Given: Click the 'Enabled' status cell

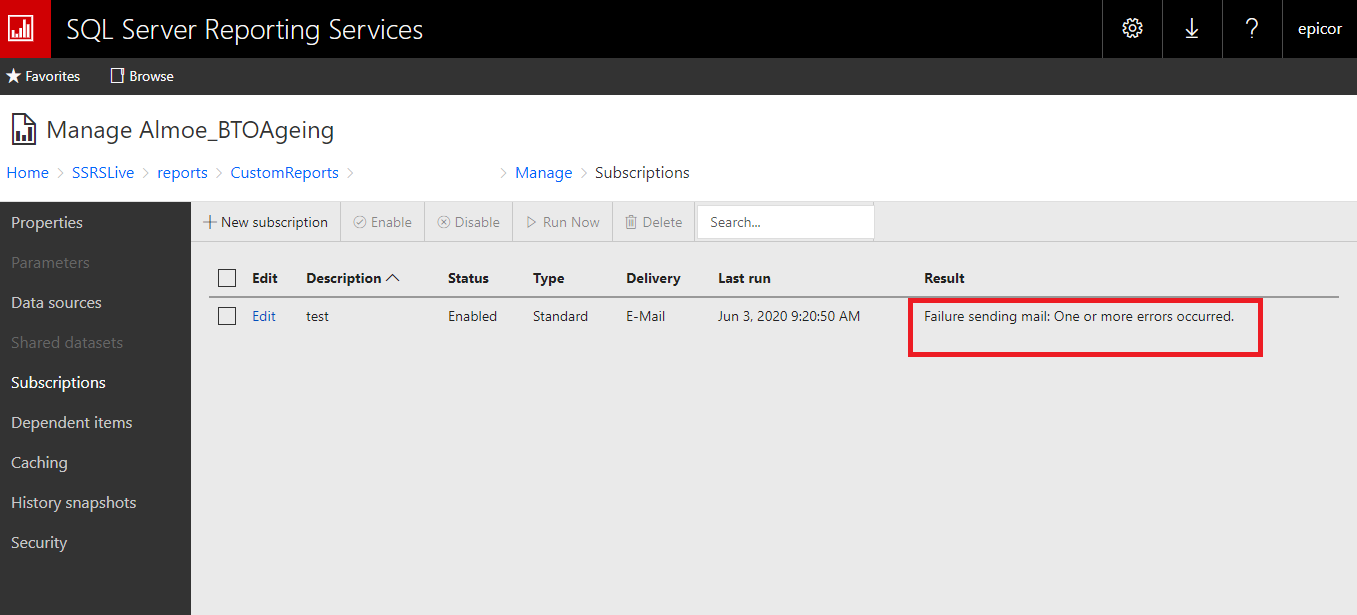Looking at the screenshot, I should click(472, 316).
